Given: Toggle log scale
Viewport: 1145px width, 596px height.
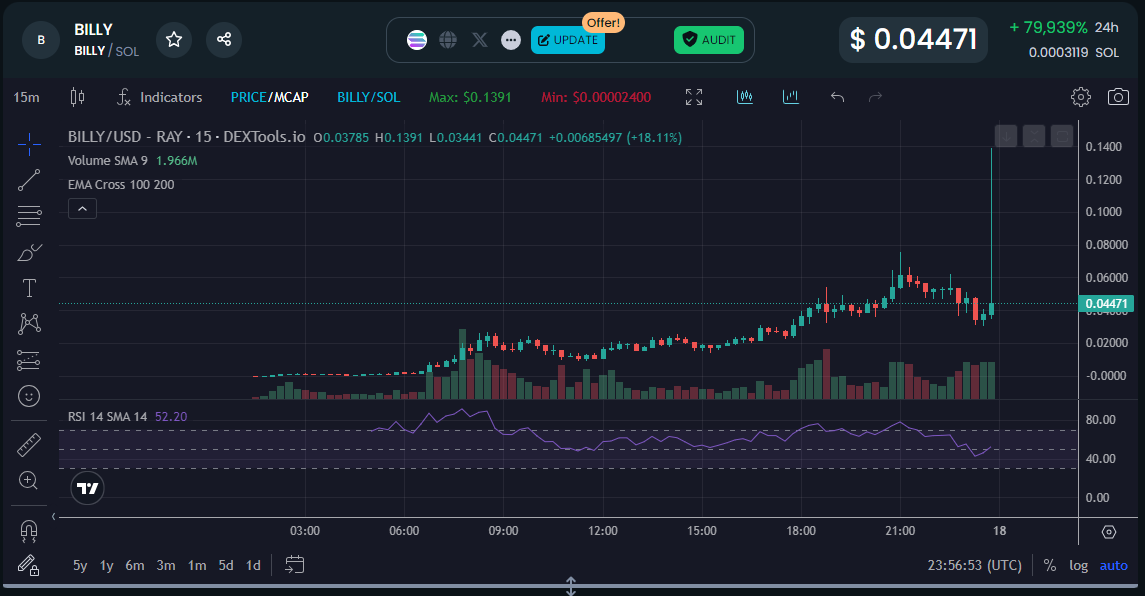Looking at the screenshot, I should [x=1079, y=565].
